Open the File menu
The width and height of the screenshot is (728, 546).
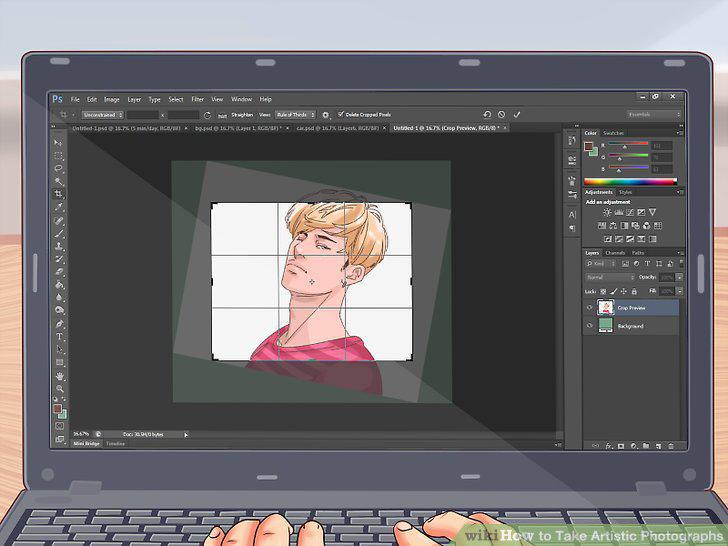75,99
